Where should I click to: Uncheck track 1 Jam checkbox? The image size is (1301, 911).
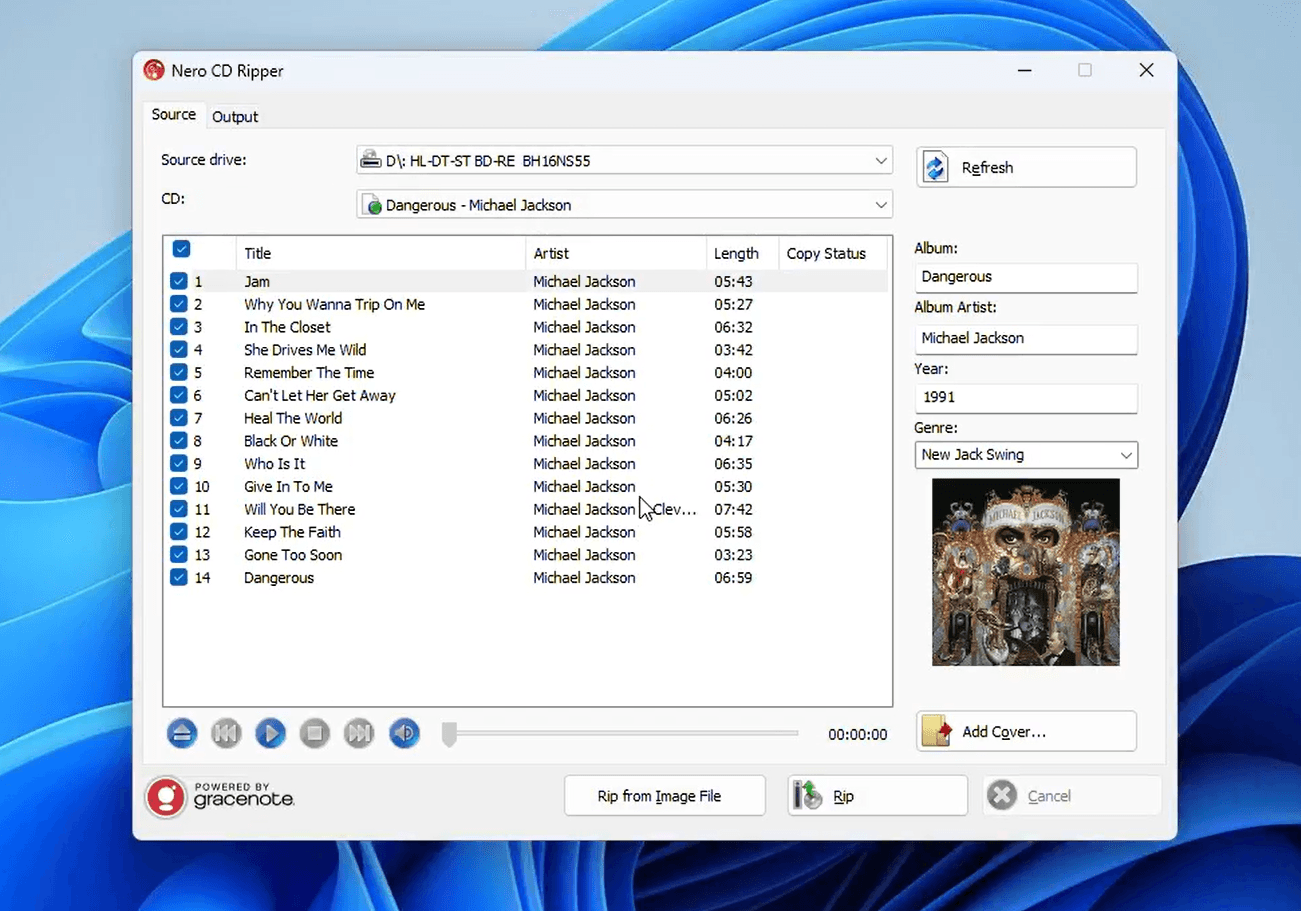(x=179, y=282)
